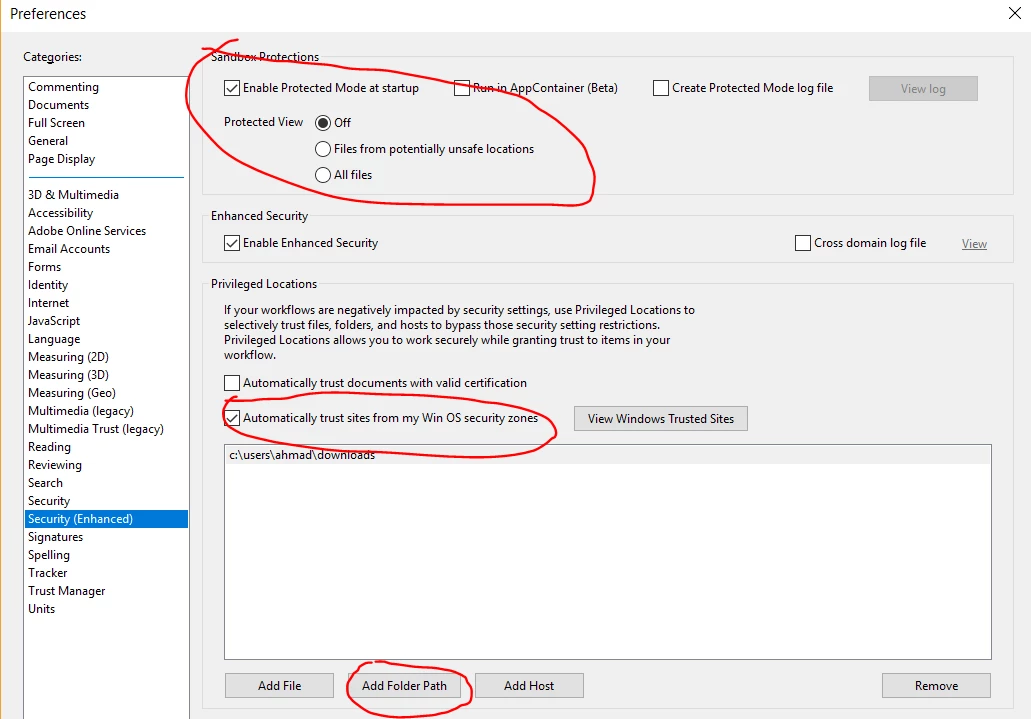Click the View log button
Screen dimensions: 1031x719
tap(923, 89)
